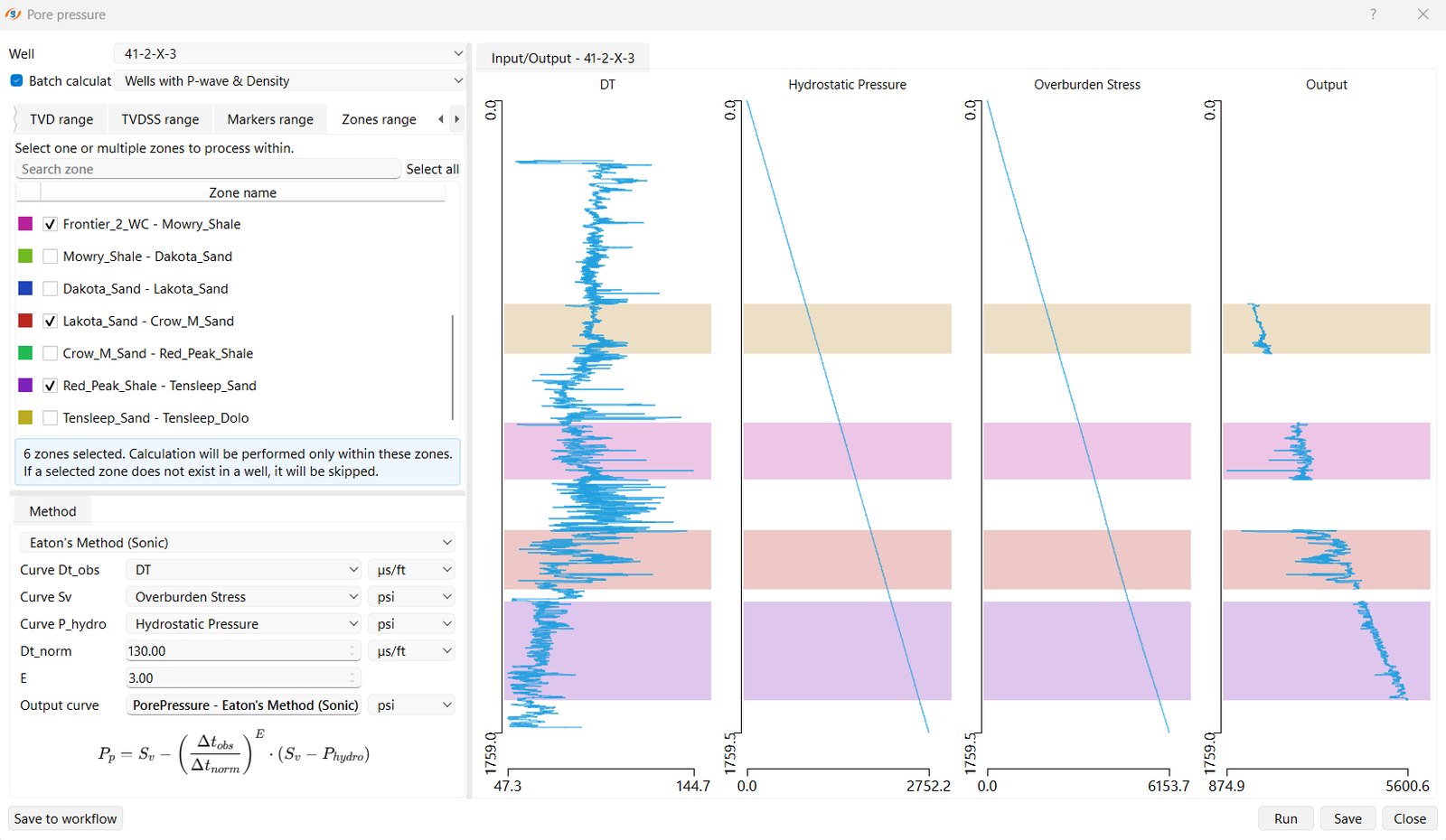Click the help question mark icon
Image resolution: width=1446 pixels, height=840 pixels.
[x=1373, y=14]
